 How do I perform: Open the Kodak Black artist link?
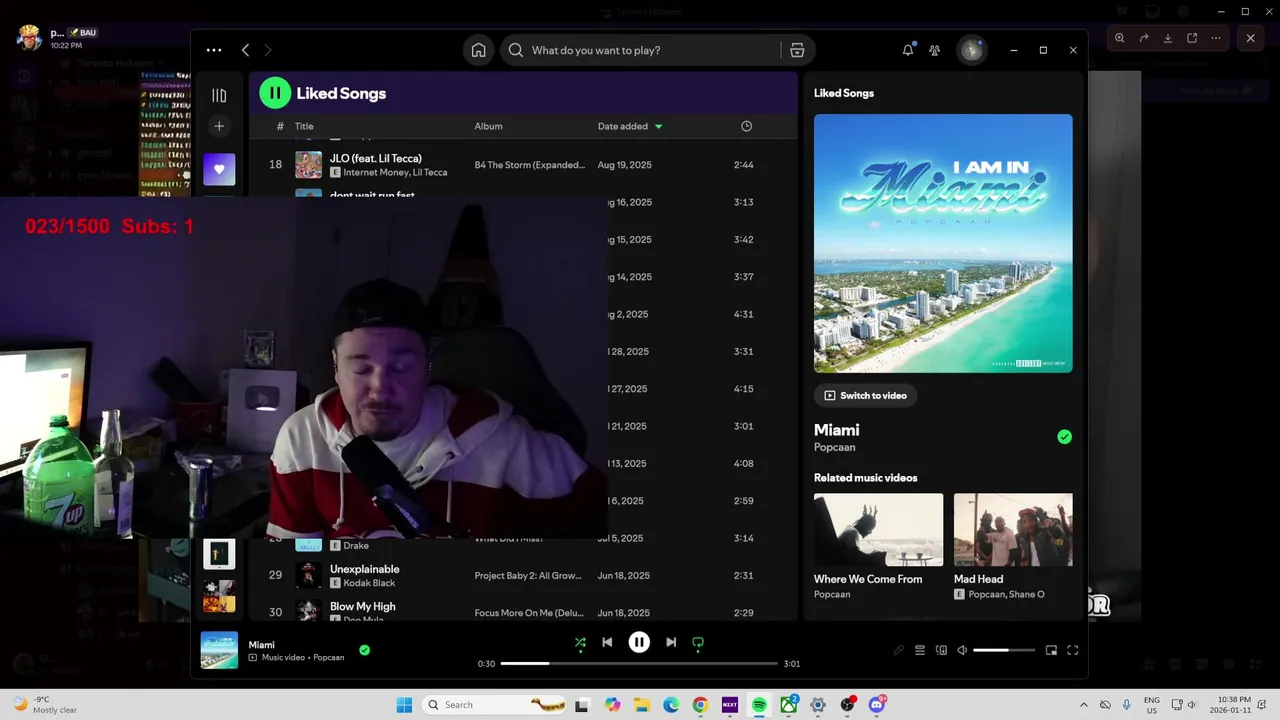pyautogui.click(x=369, y=583)
